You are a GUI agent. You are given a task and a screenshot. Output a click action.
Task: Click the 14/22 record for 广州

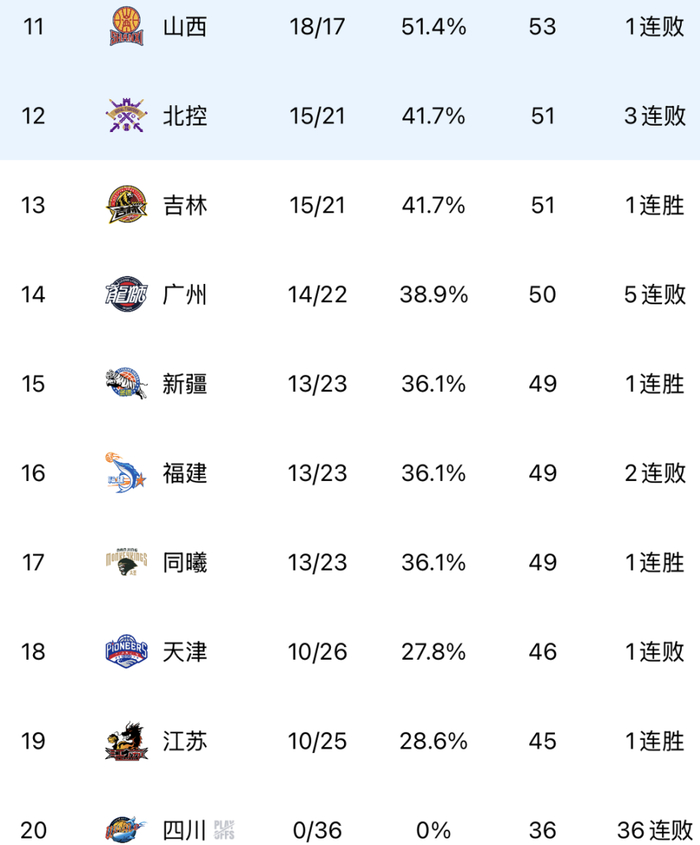tap(317, 295)
